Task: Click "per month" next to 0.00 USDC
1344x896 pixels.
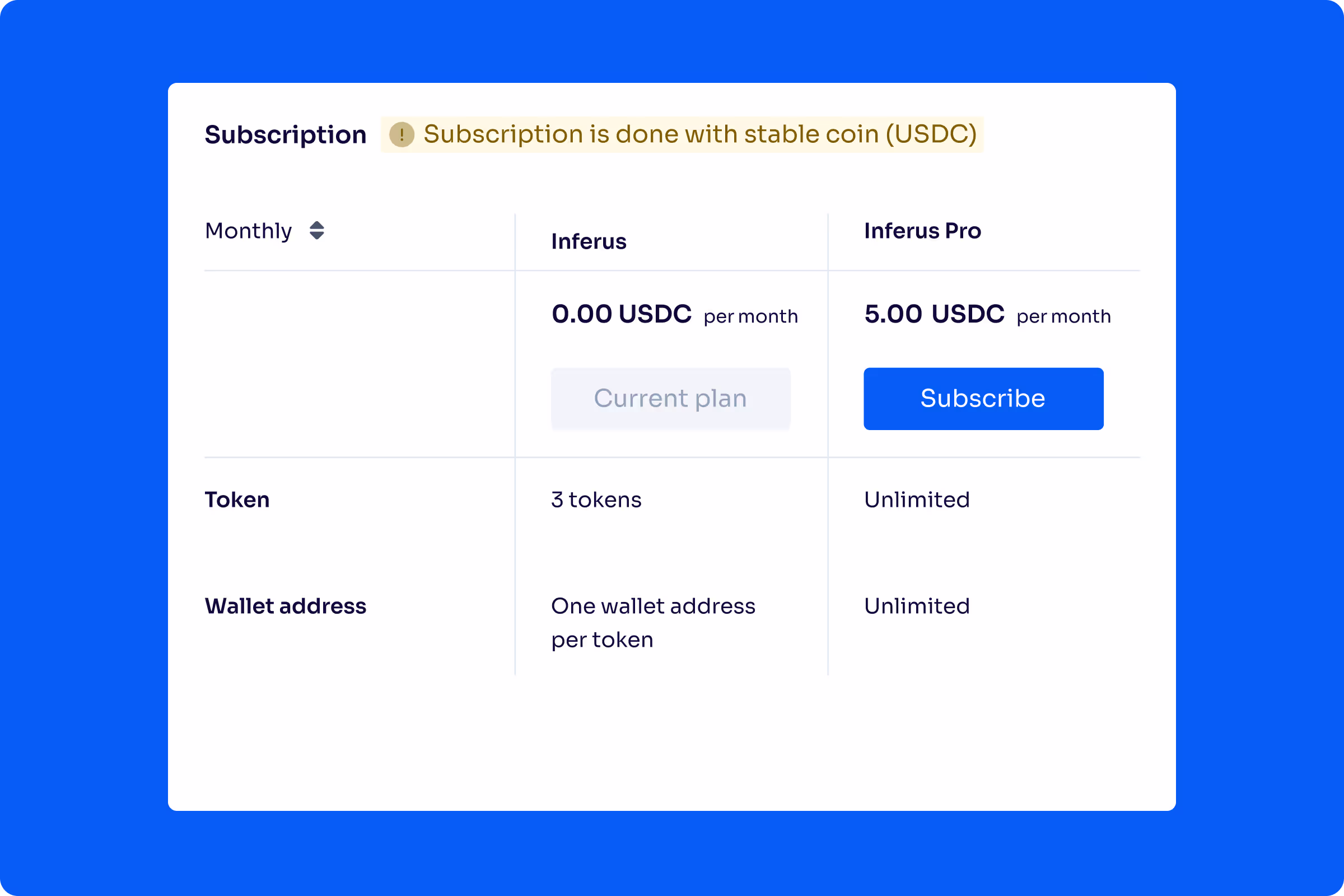Action: (751, 316)
